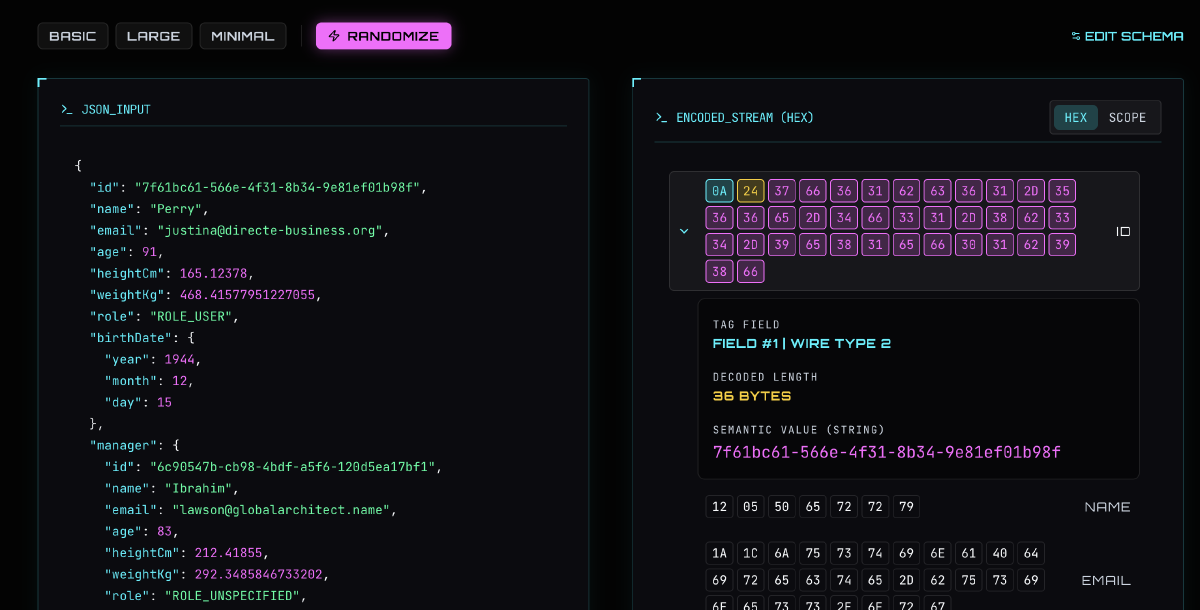Screen dimensions: 1200x610
Task: Select the yellow 24 length byte
Action: [750, 191]
